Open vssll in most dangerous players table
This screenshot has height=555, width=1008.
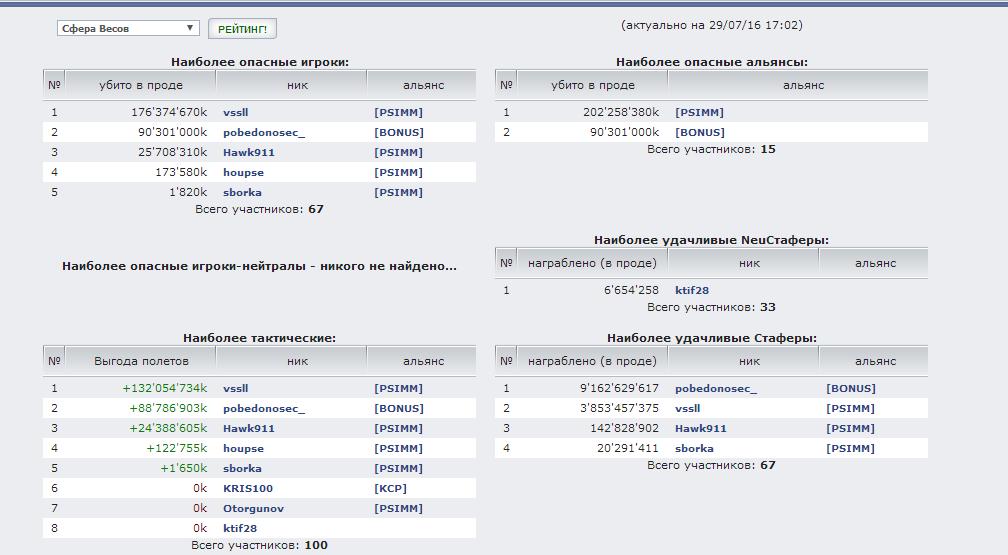coord(235,113)
